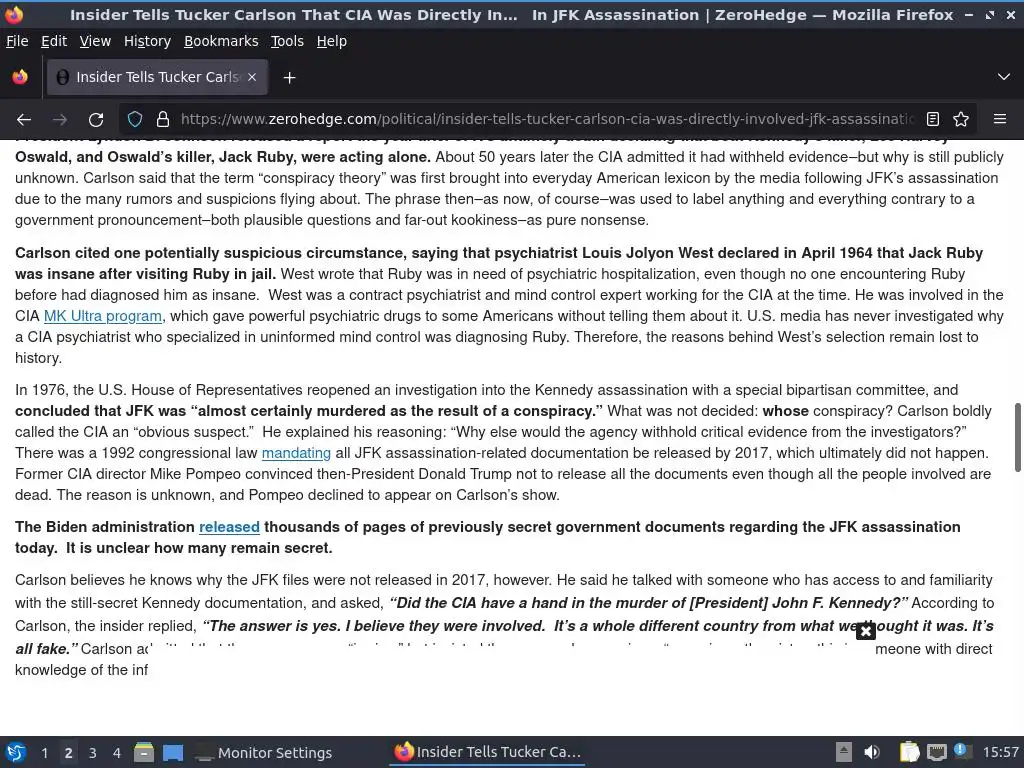Open the mandating hyperlink
The width and height of the screenshot is (1024, 768).
tap(296, 453)
